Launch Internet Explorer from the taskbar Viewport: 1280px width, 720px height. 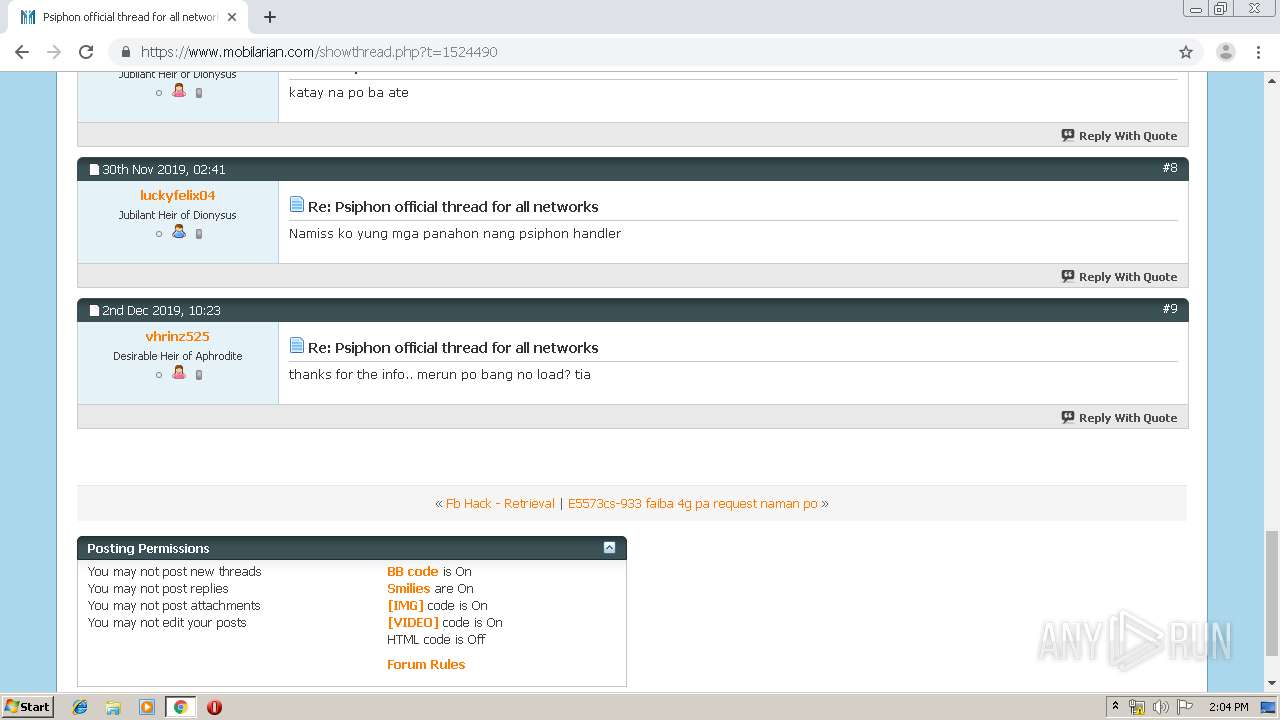click(x=80, y=707)
